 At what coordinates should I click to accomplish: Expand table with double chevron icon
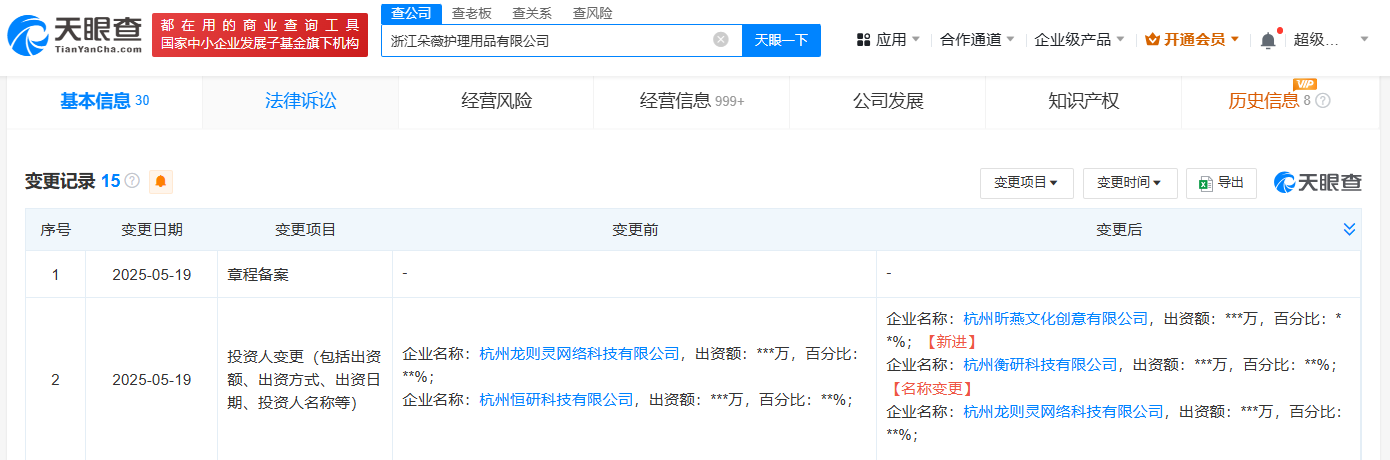point(1349,229)
